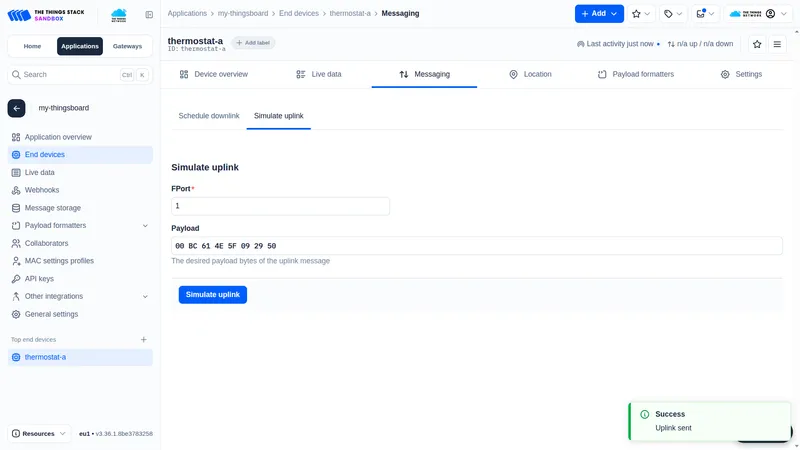800x450 pixels.
Task: Click the General settings gear icon
Action: pos(16,314)
